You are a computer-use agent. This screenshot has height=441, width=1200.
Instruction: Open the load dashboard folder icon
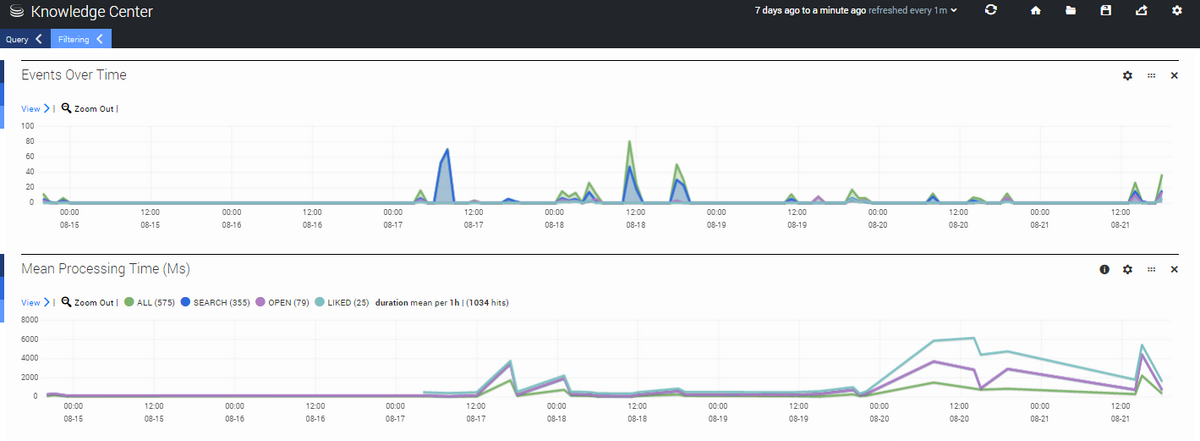(1070, 11)
